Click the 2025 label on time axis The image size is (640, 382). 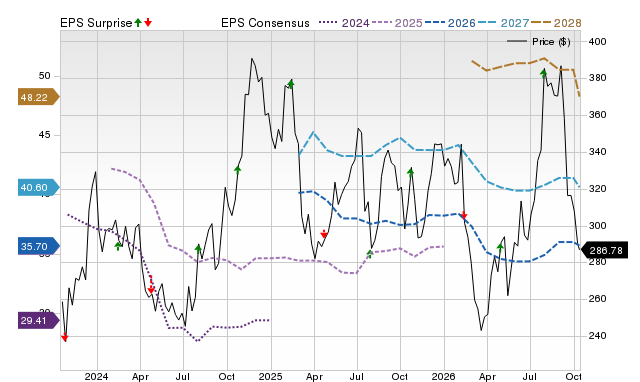pos(270,376)
